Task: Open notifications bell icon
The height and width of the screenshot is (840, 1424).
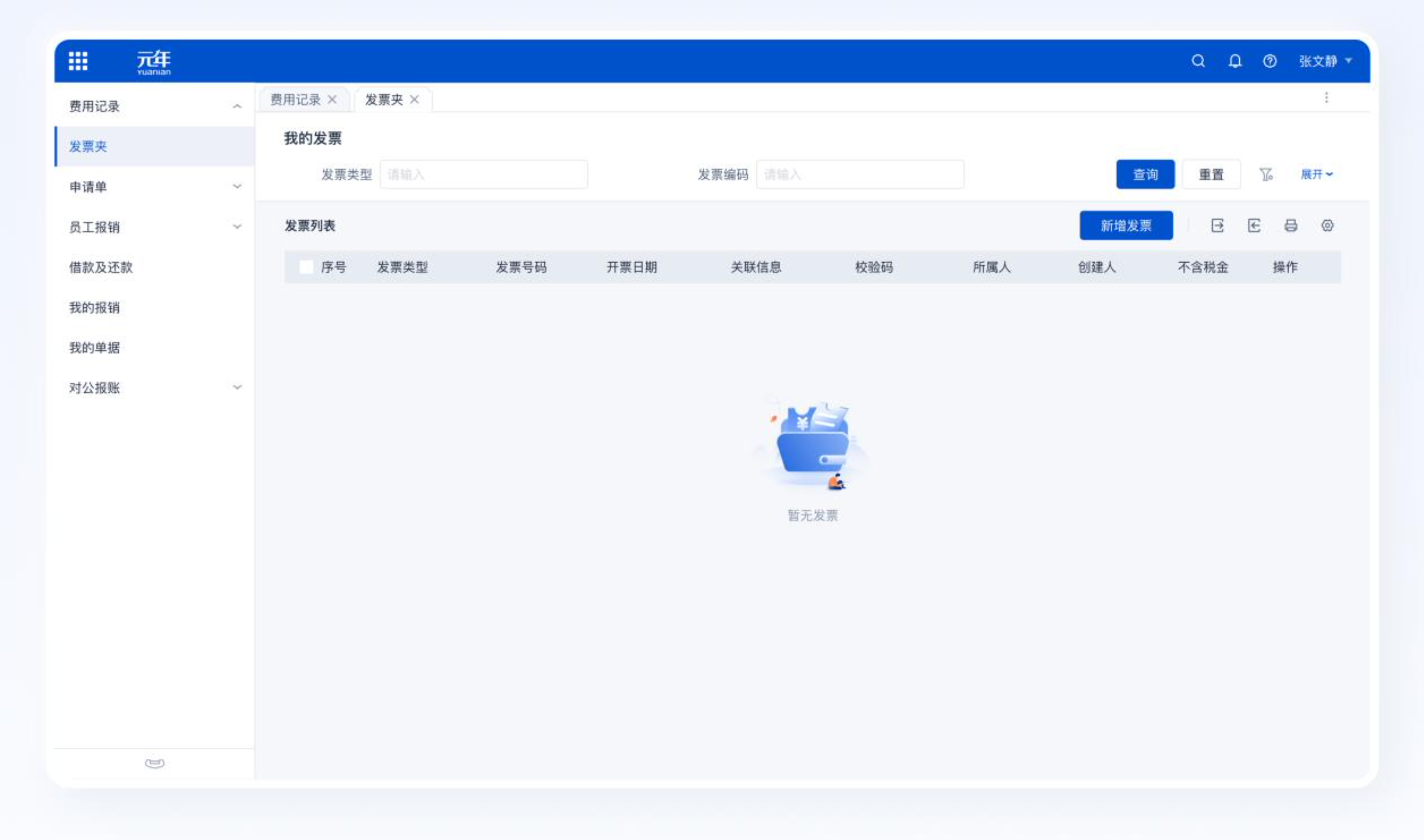Action: pos(1235,60)
